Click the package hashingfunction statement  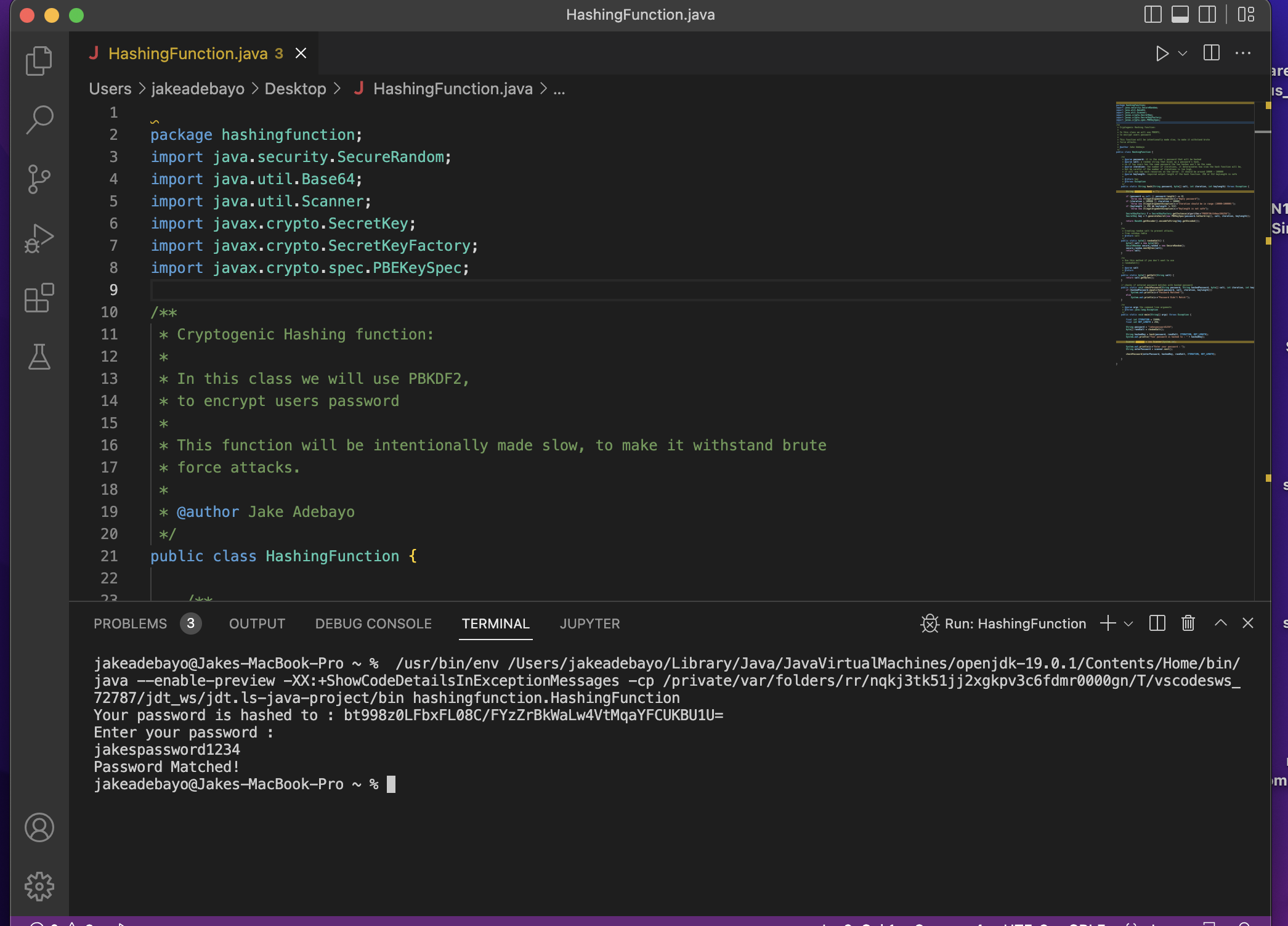[256, 134]
